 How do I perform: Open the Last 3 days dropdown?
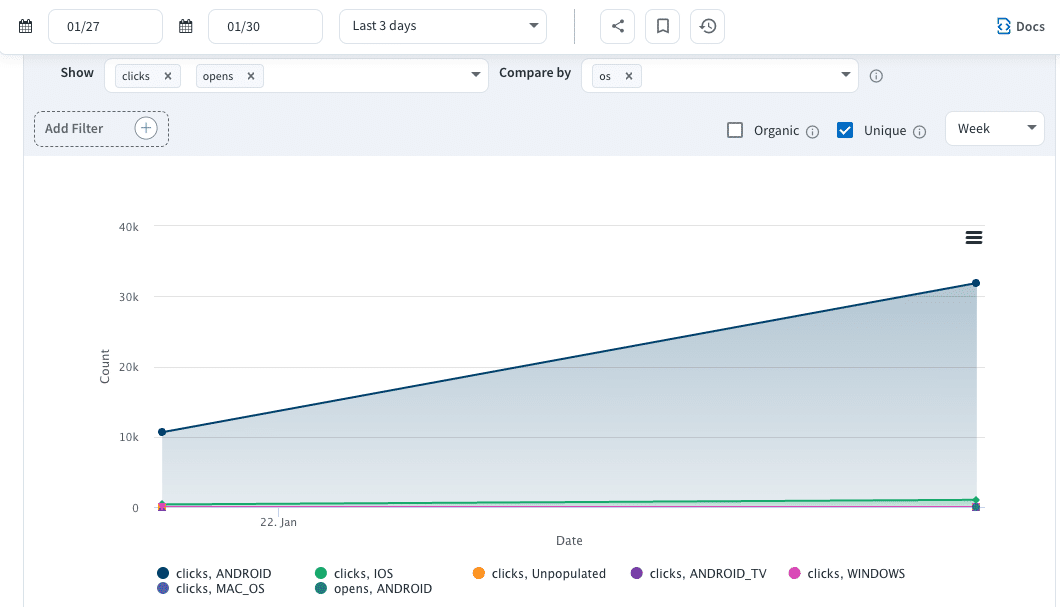click(442, 26)
